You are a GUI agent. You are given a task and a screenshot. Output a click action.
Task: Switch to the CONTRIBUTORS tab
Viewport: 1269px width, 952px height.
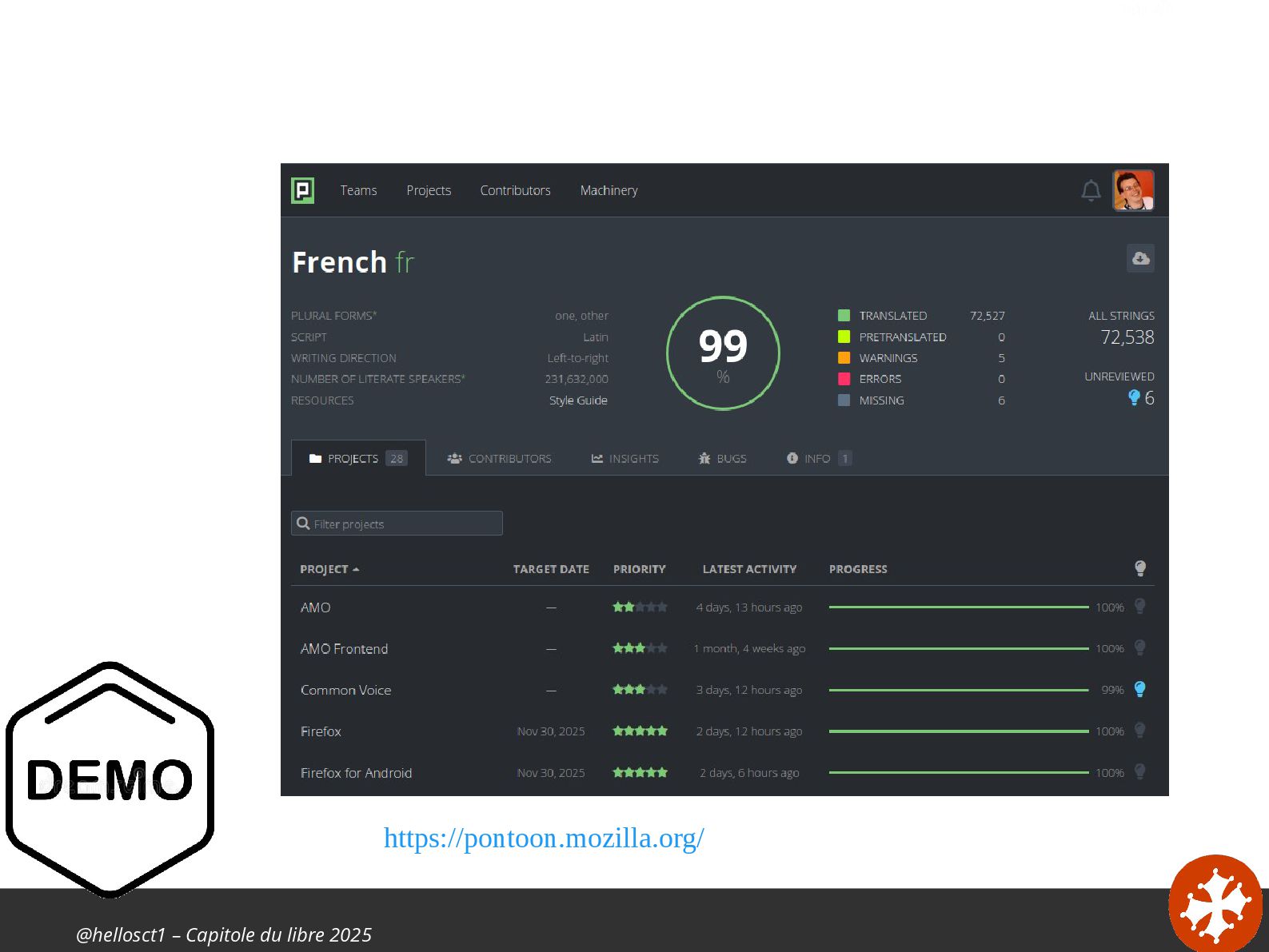coord(499,459)
